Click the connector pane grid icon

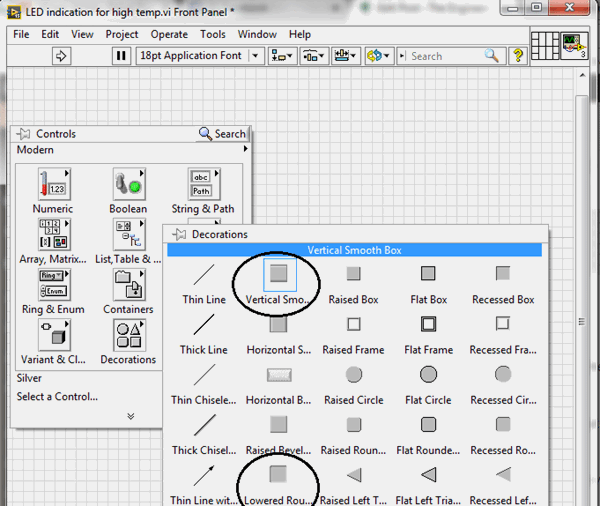545,46
